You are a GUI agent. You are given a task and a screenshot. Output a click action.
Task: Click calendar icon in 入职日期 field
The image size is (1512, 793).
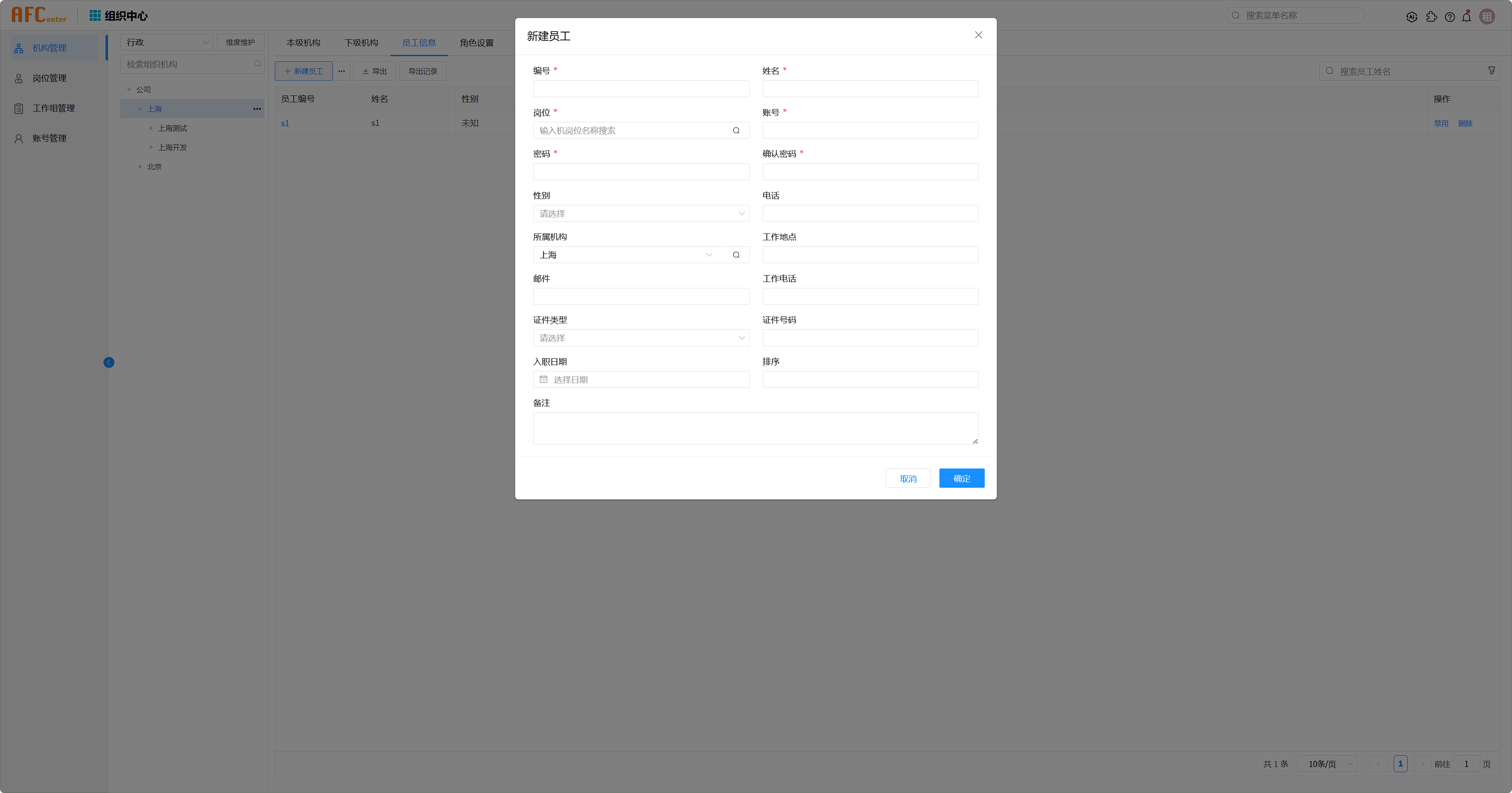pos(543,379)
